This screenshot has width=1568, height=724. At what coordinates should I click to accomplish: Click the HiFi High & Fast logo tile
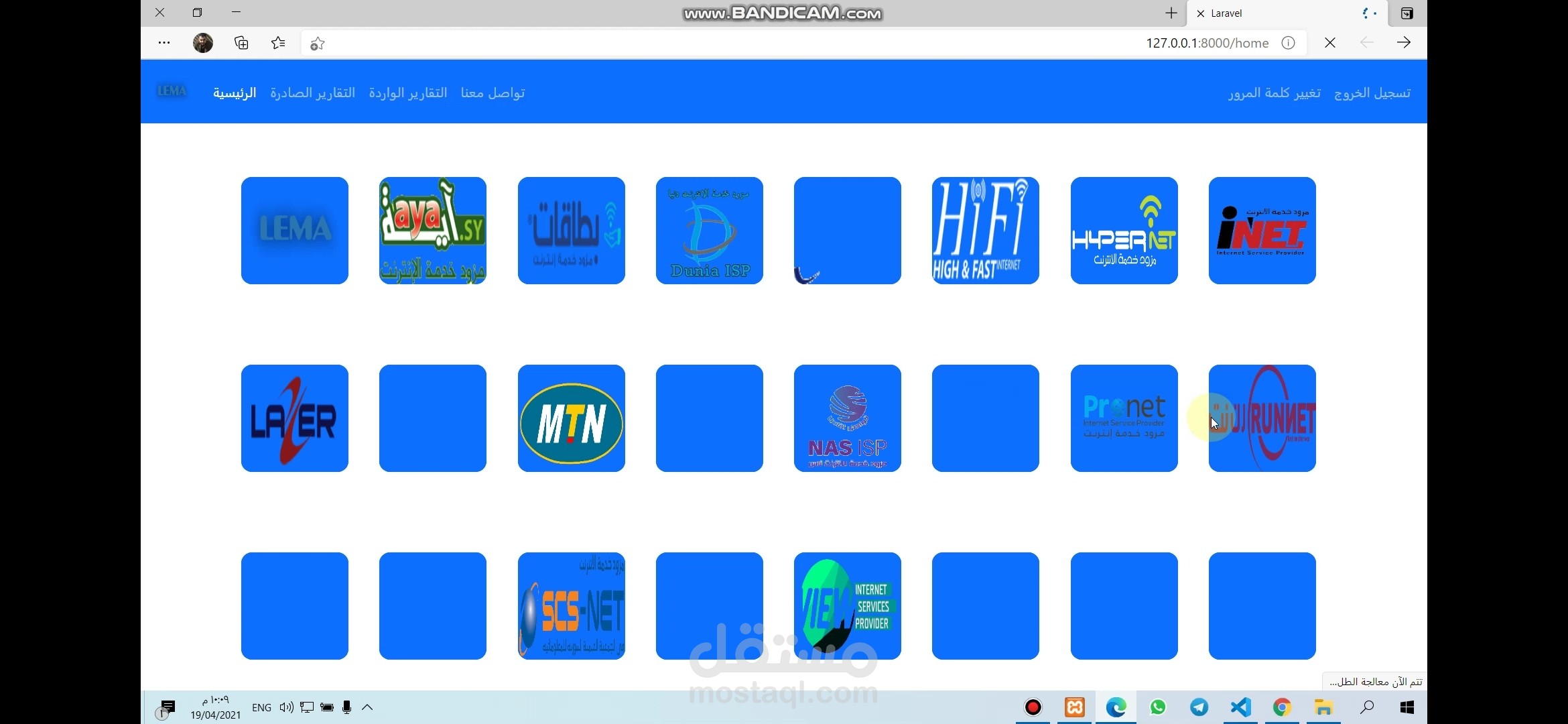(x=985, y=231)
